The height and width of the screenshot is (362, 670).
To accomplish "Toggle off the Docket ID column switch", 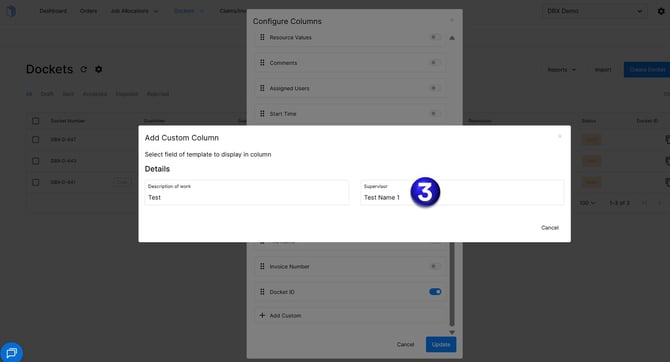I will [435, 291].
